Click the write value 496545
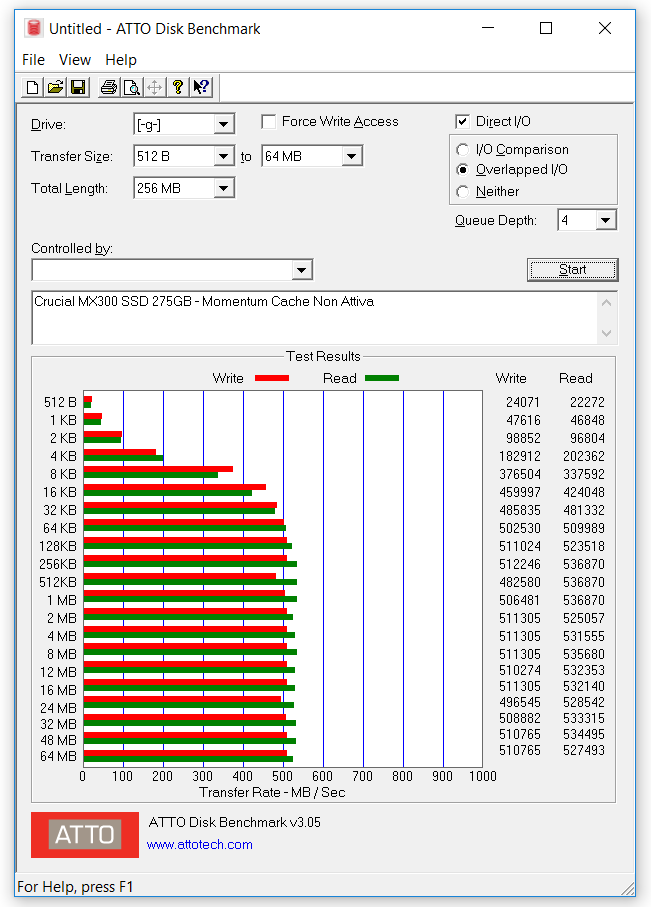Image resolution: width=651 pixels, height=907 pixels. point(520,702)
